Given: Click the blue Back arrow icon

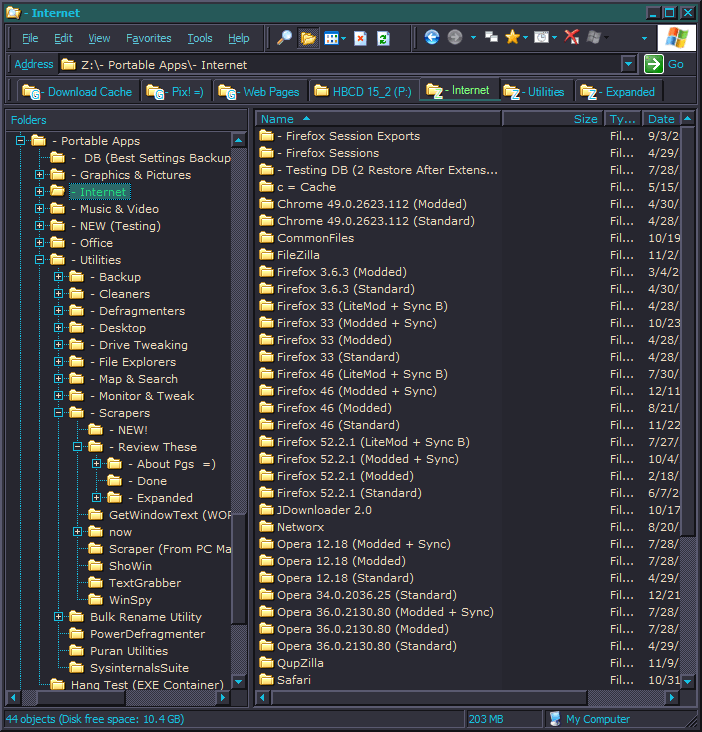Looking at the screenshot, I should coord(432,37).
